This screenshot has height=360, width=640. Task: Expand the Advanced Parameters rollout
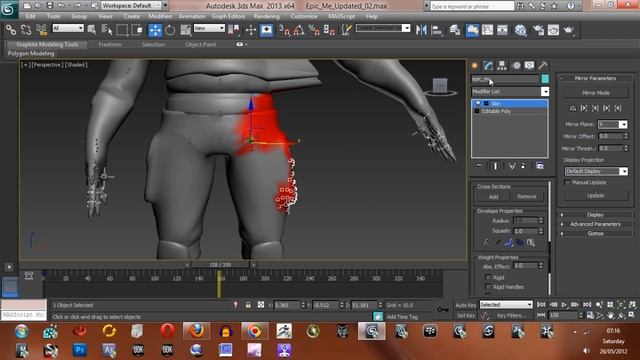pyautogui.click(x=595, y=224)
